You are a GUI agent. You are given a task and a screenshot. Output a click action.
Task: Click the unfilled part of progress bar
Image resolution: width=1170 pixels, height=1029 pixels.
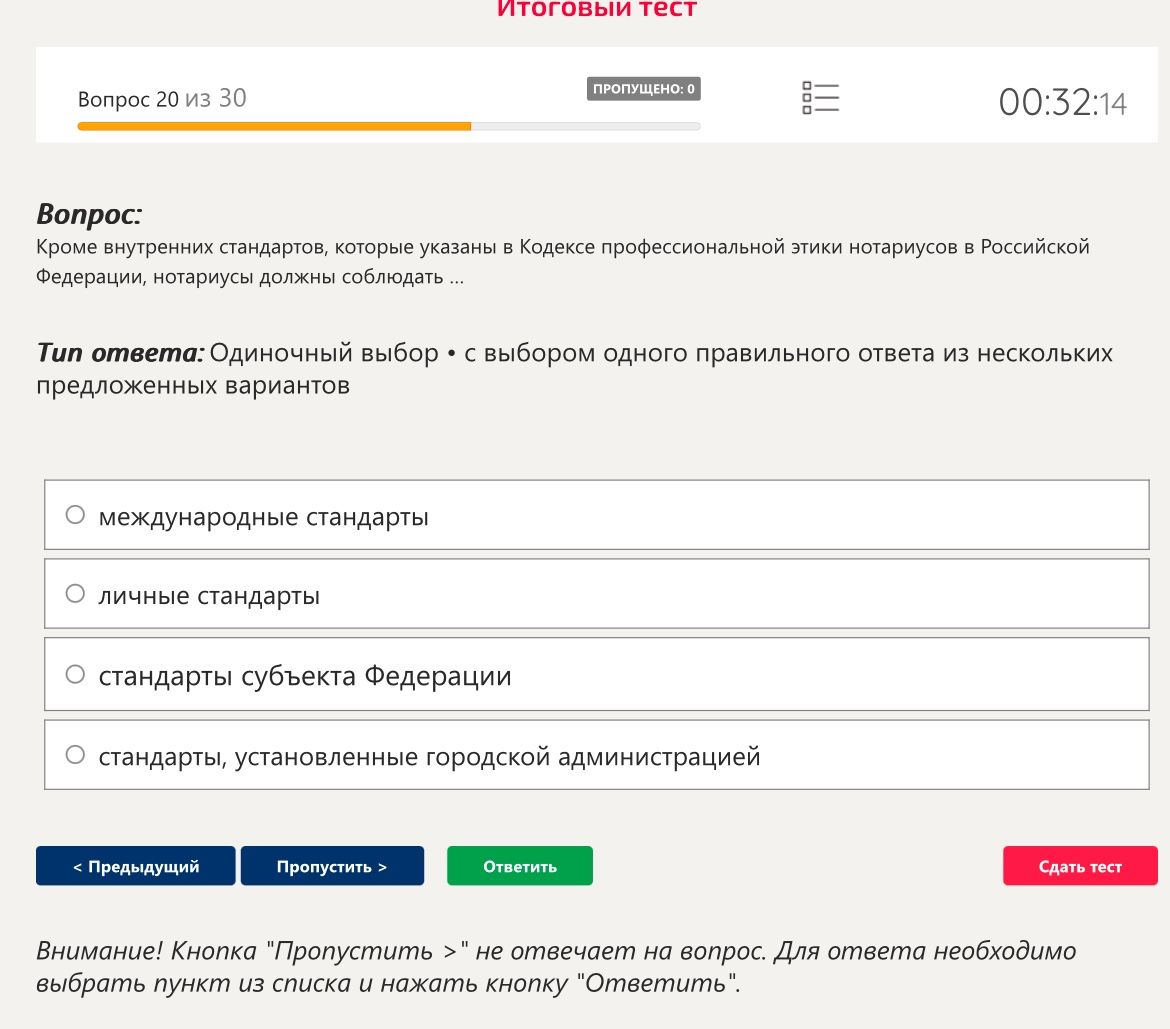pyautogui.click(x=586, y=127)
